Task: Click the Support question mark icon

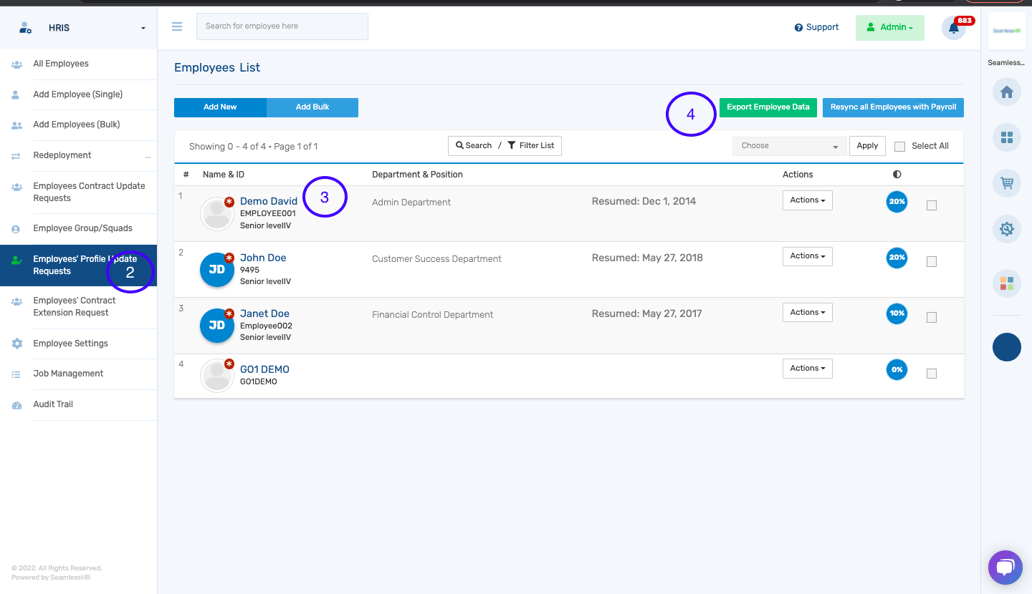Action: 798,28
